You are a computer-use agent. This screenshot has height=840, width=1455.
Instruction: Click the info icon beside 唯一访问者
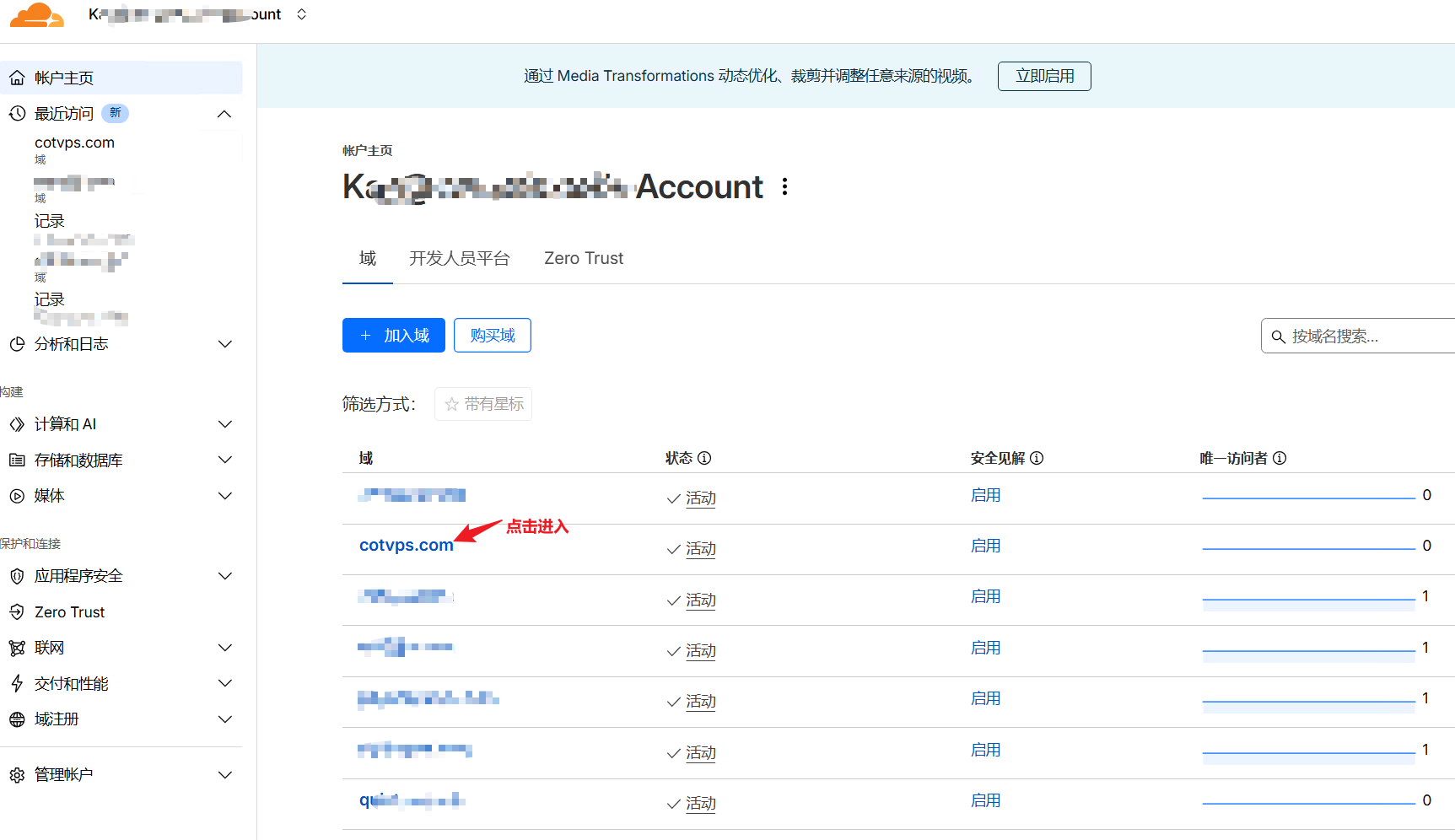1280,458
